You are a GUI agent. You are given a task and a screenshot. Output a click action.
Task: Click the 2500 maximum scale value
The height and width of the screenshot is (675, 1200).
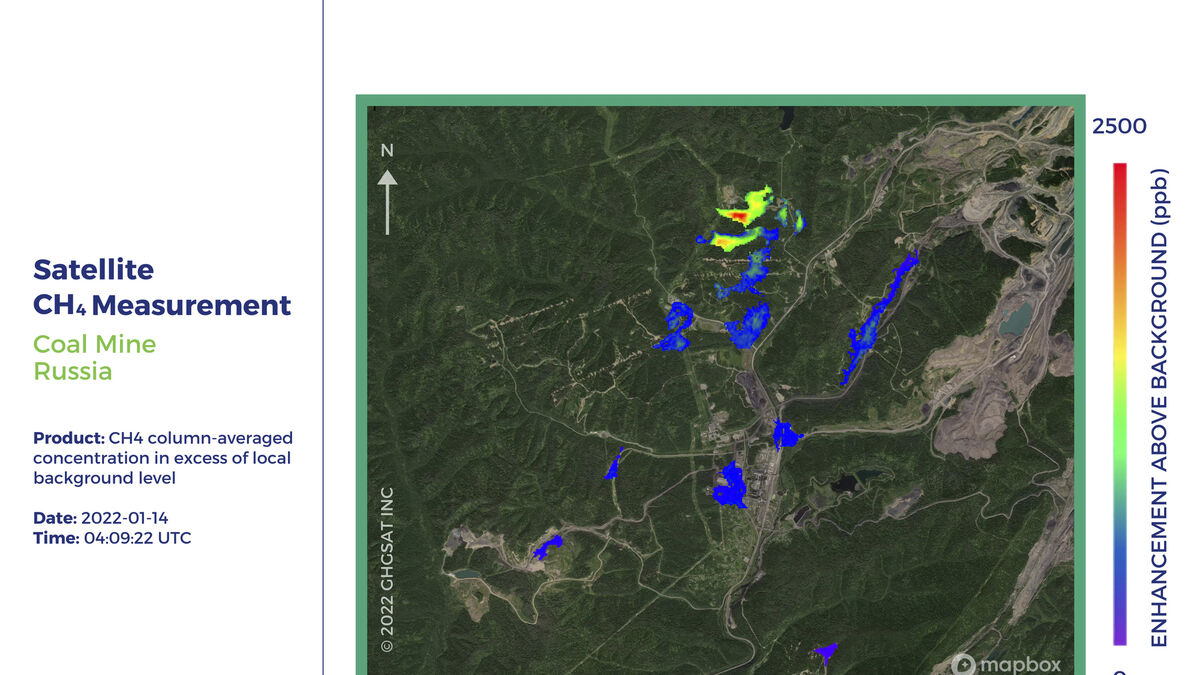coord(1120,126)
